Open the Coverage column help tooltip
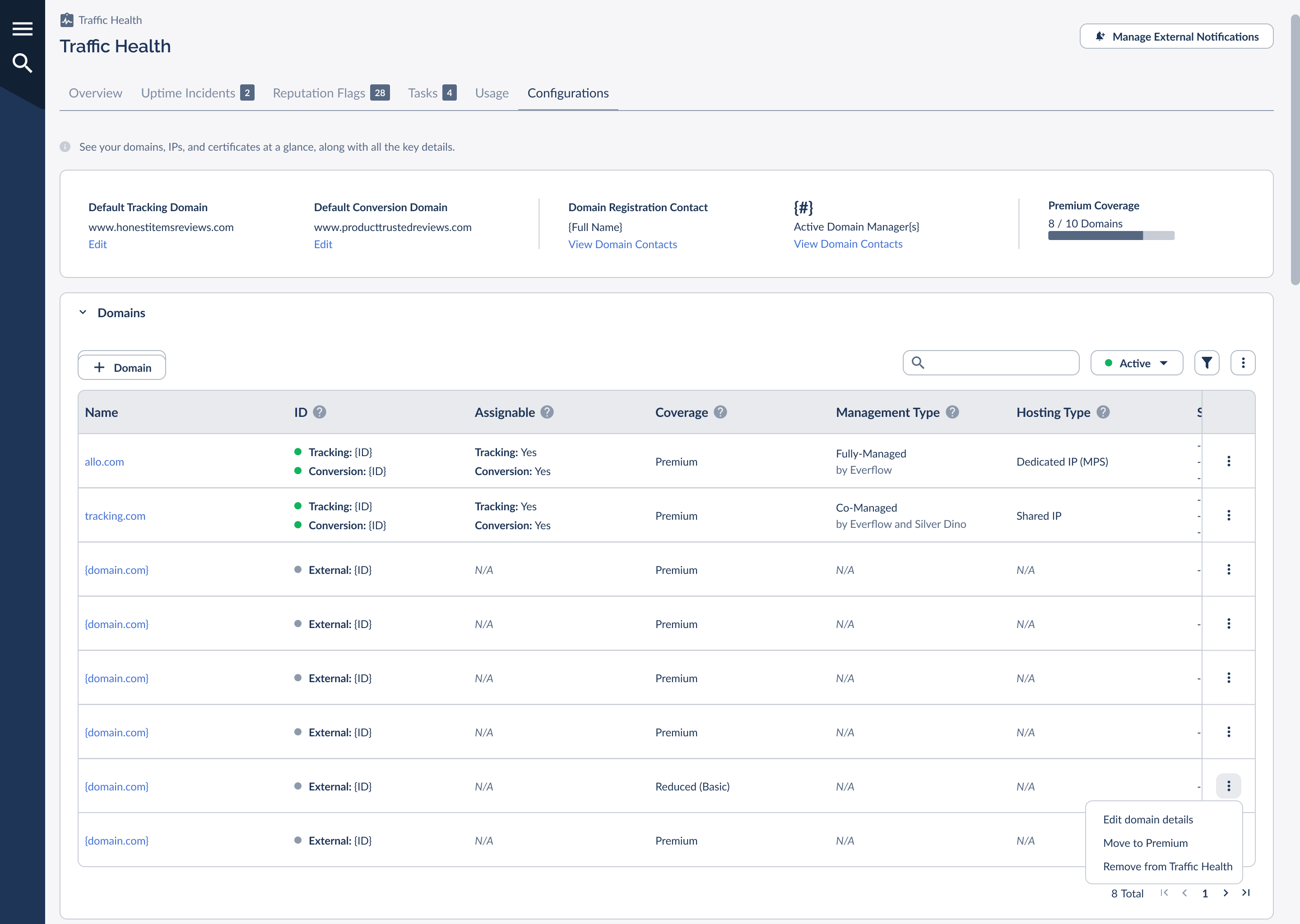This screenshot has height=924, width=1300. pyautogui.click(x=720, y=412)
